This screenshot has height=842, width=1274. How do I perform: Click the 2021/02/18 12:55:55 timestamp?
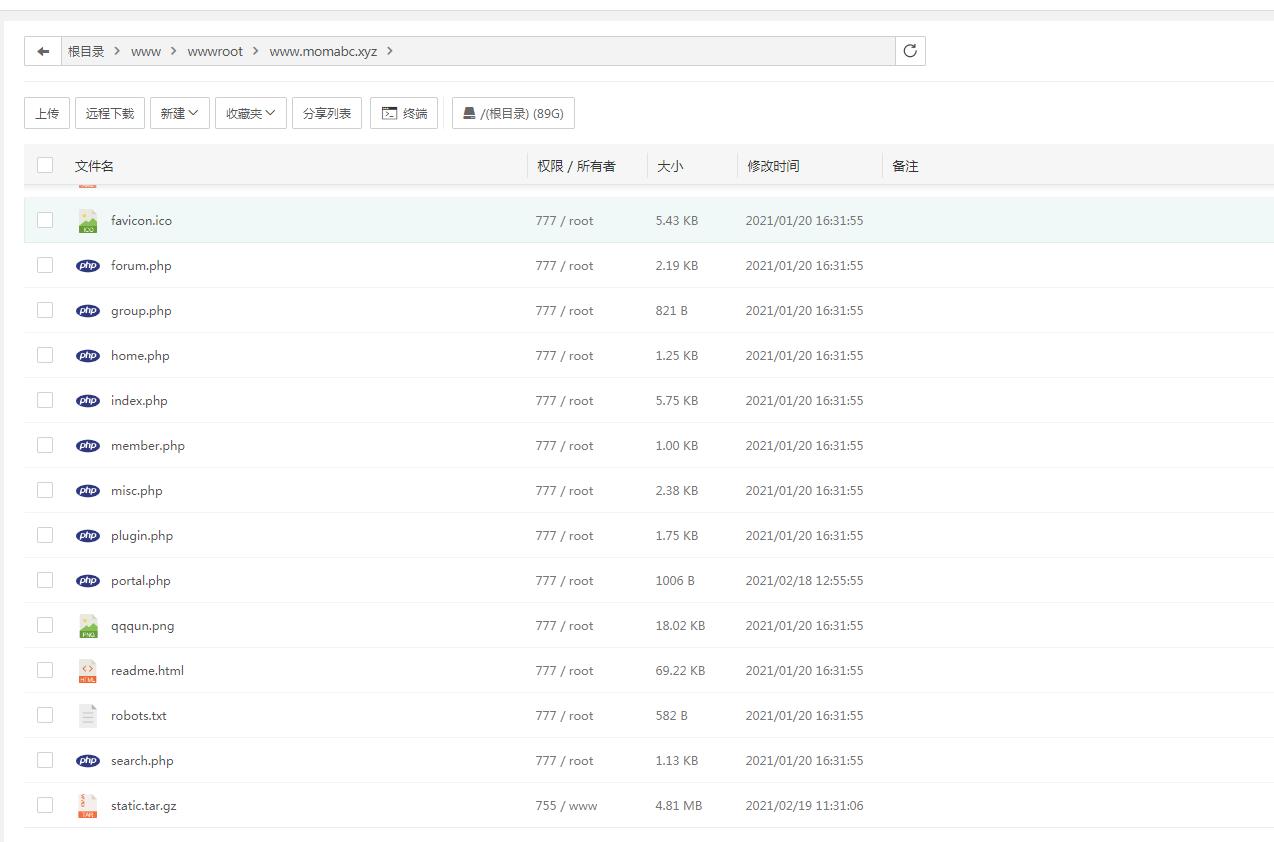804,581
